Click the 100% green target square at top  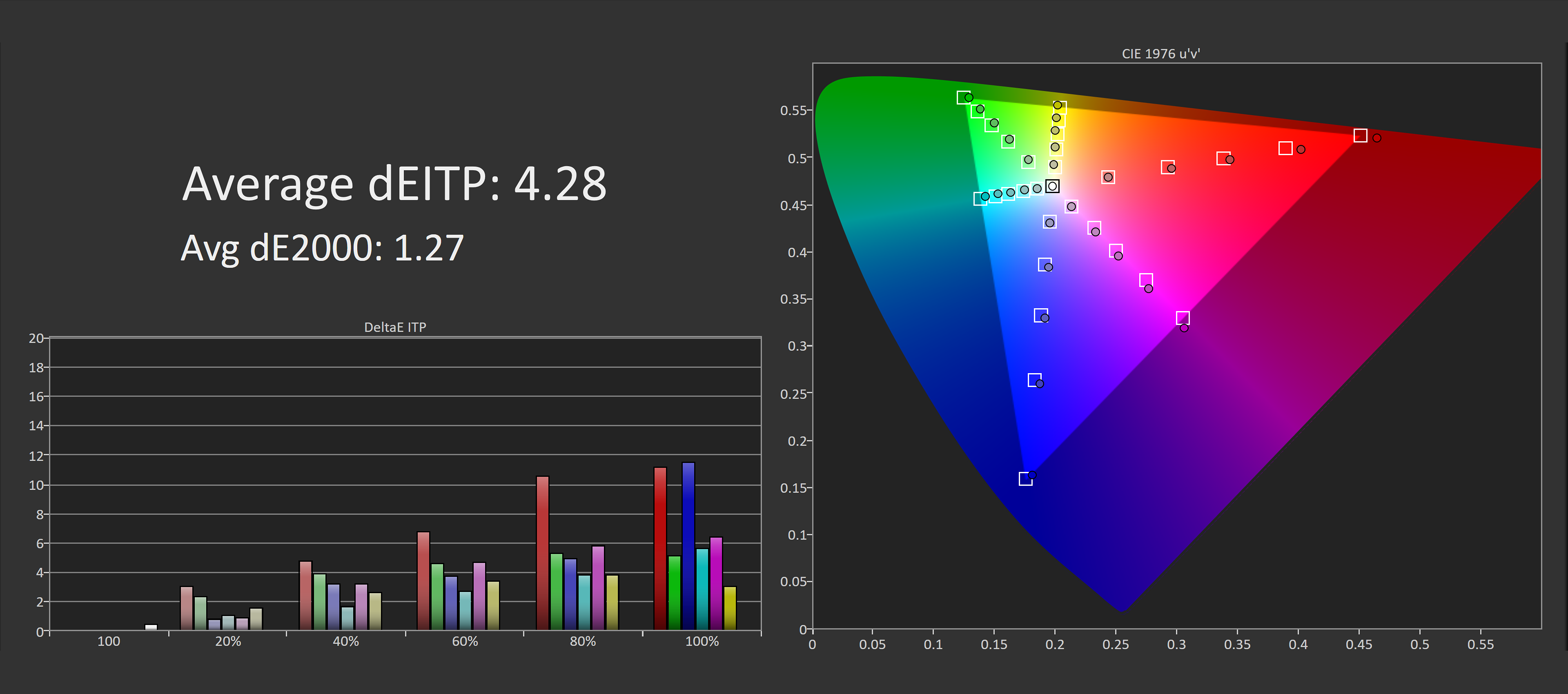point(964,98)
